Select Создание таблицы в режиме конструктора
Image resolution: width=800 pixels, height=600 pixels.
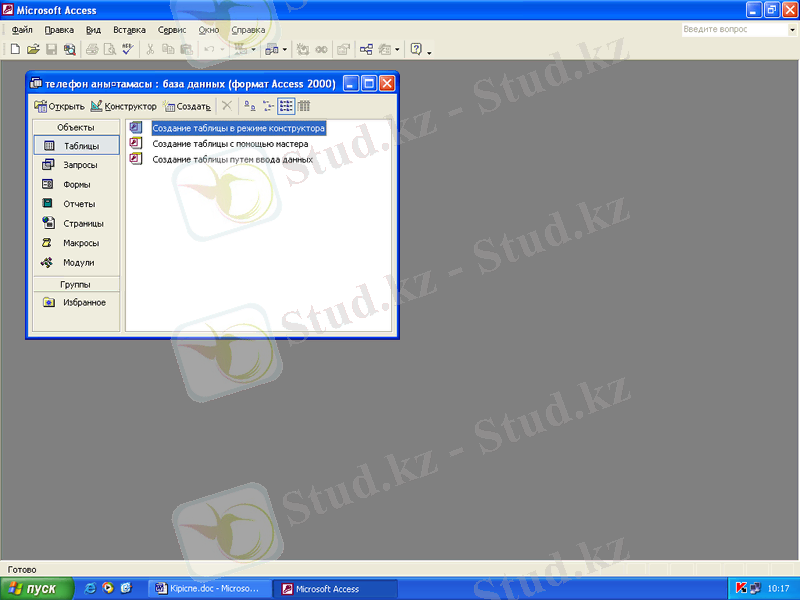click(238, 128)
